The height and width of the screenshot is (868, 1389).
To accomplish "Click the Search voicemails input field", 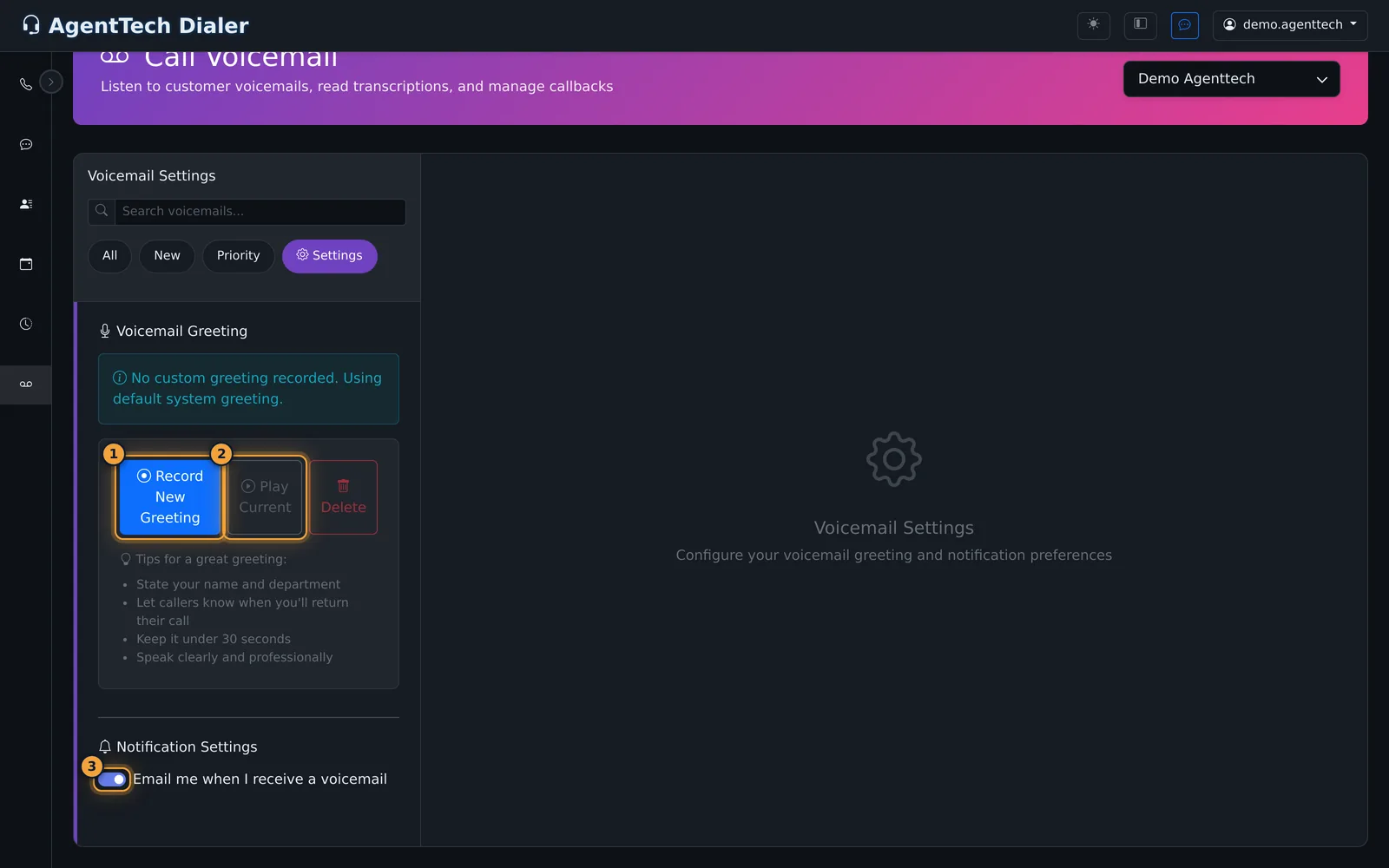I will point(260,212).
